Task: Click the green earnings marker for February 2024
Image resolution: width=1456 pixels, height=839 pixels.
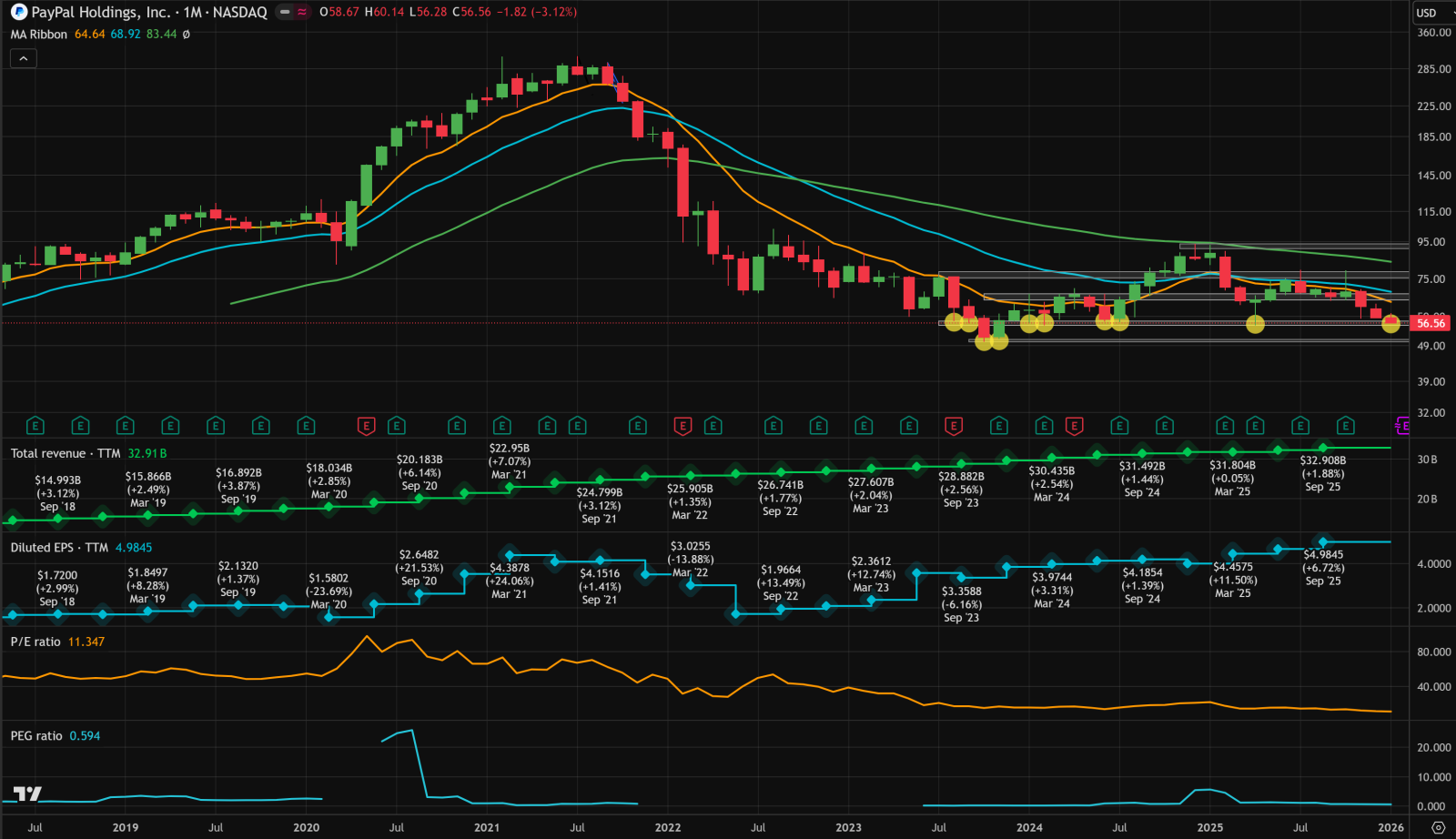Action: coord(1044,426)
